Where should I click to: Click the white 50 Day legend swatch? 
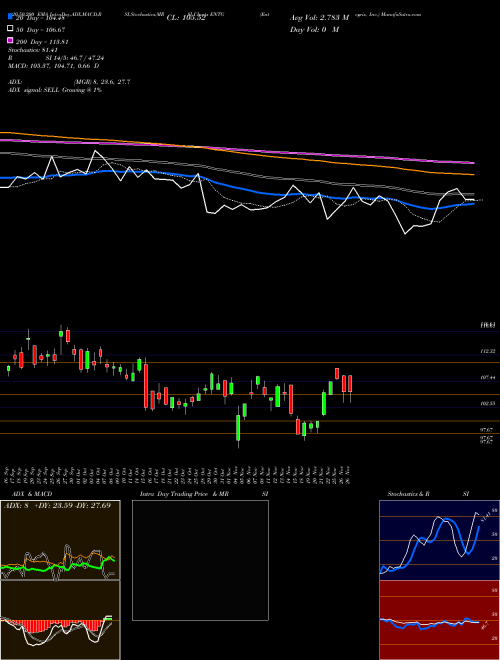point(10,29)
